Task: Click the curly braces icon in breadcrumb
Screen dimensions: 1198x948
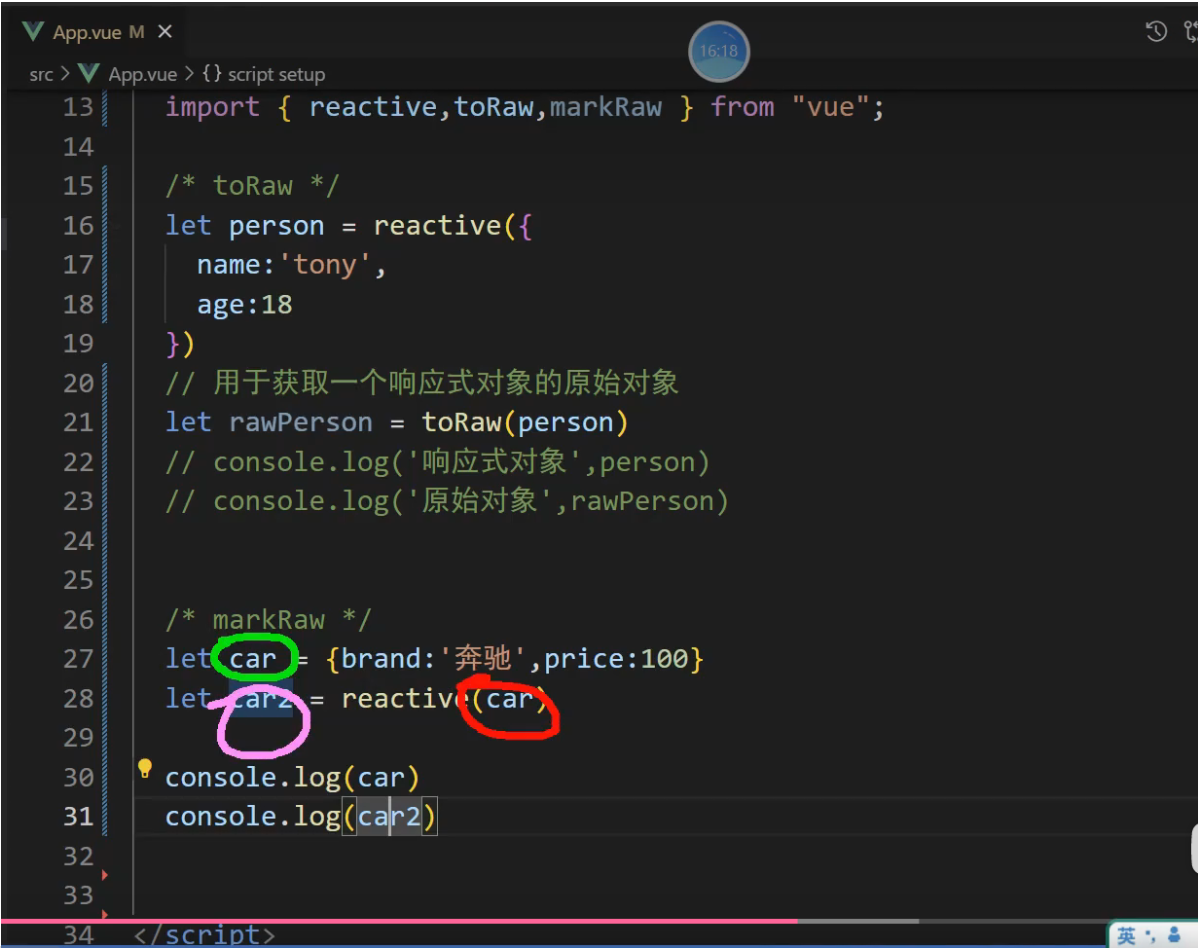Action: click(212, 73)
